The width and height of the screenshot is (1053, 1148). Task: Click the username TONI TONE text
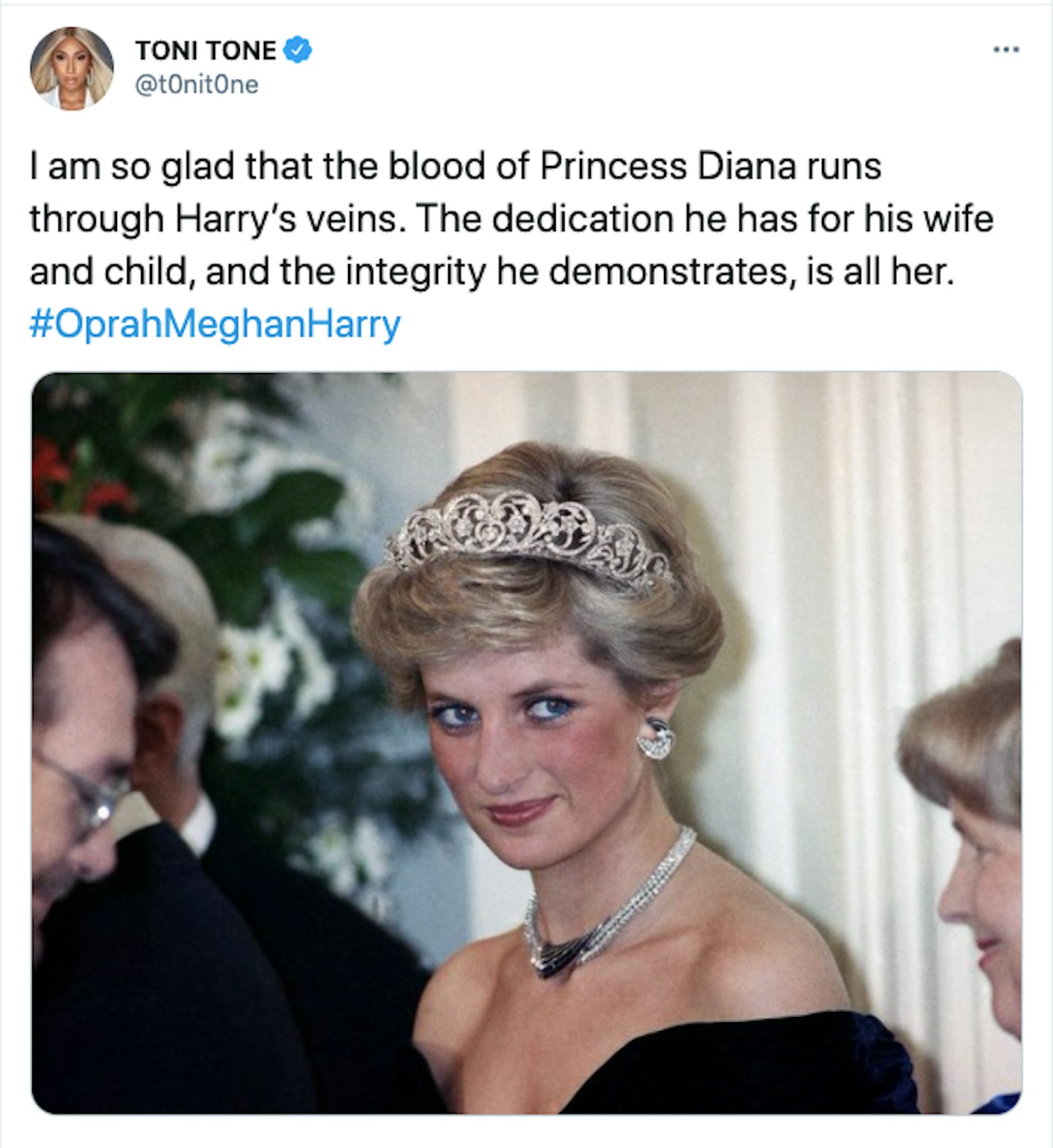tap(205, 47)
